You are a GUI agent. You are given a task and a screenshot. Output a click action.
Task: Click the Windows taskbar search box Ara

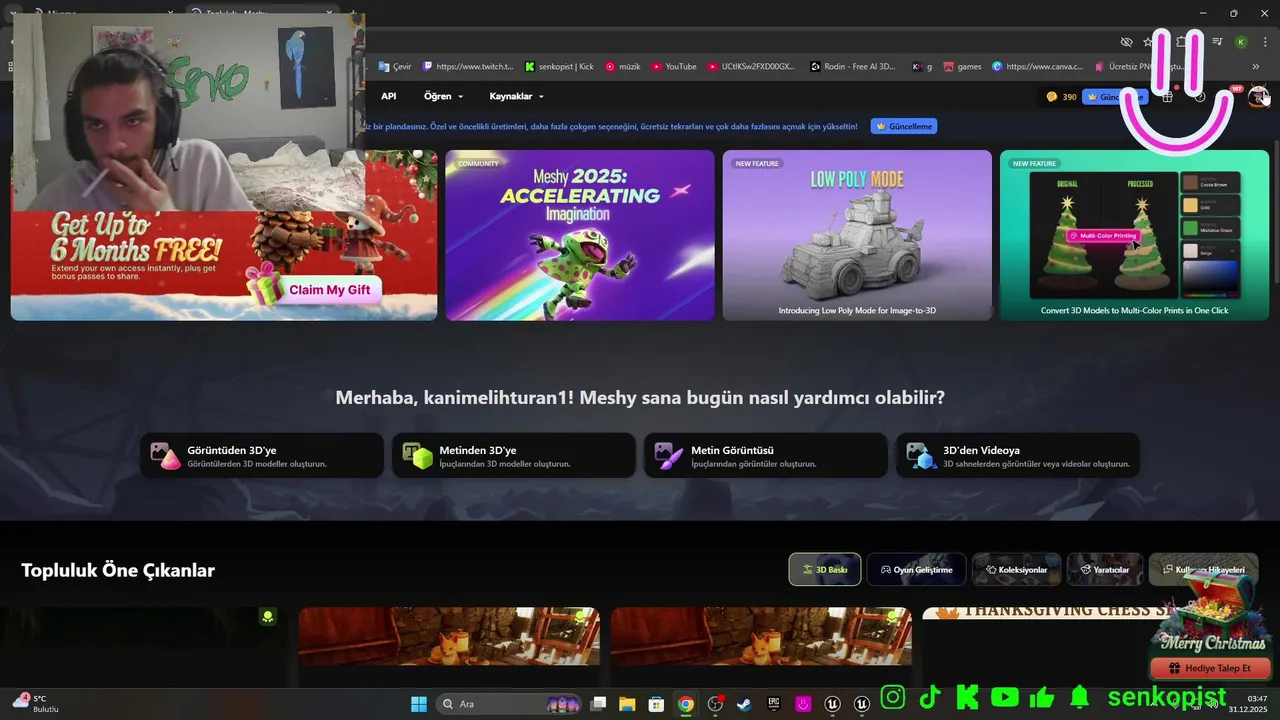[510, 704]
